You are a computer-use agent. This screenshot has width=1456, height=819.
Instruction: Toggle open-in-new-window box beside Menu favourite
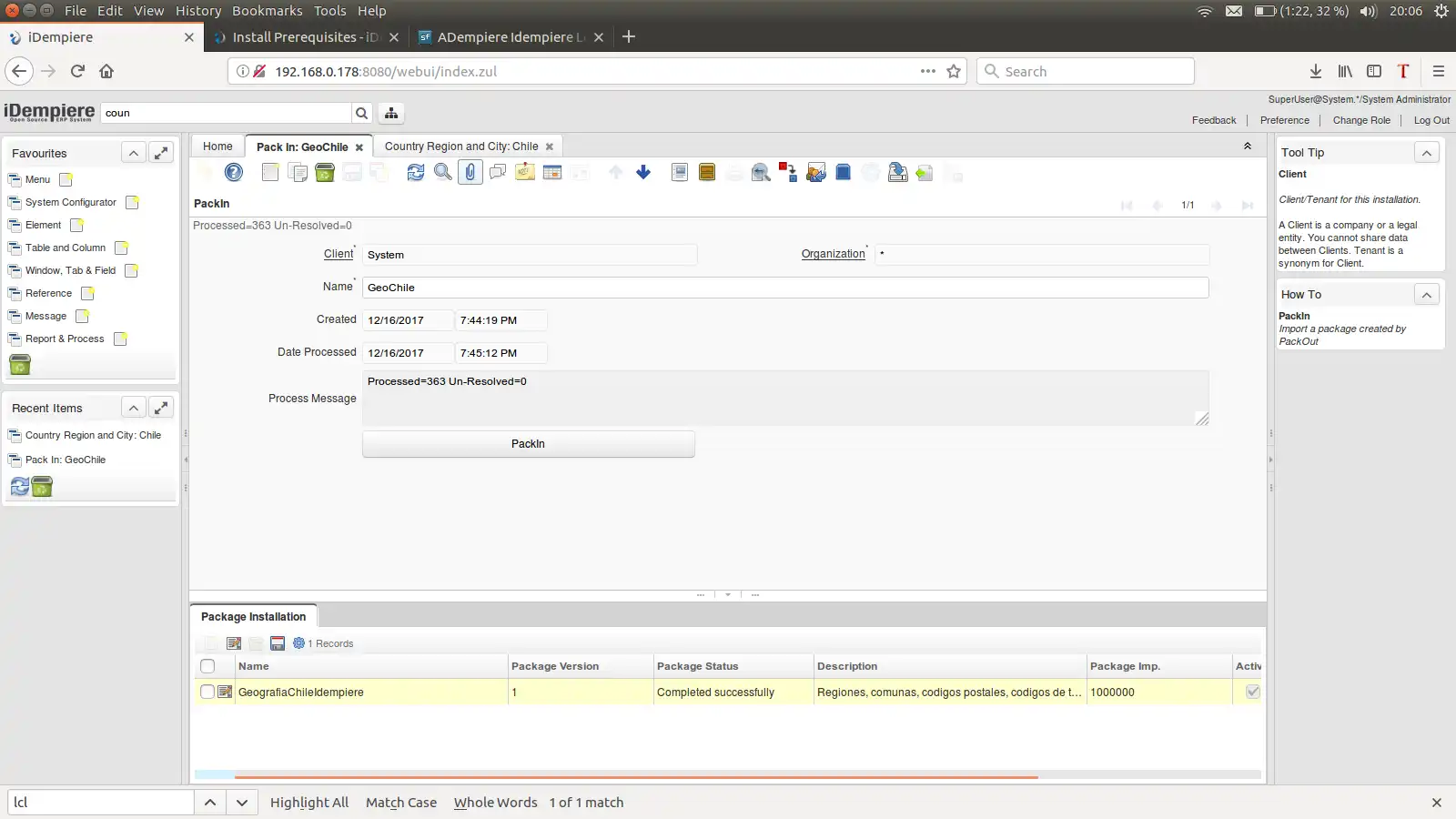66,180
